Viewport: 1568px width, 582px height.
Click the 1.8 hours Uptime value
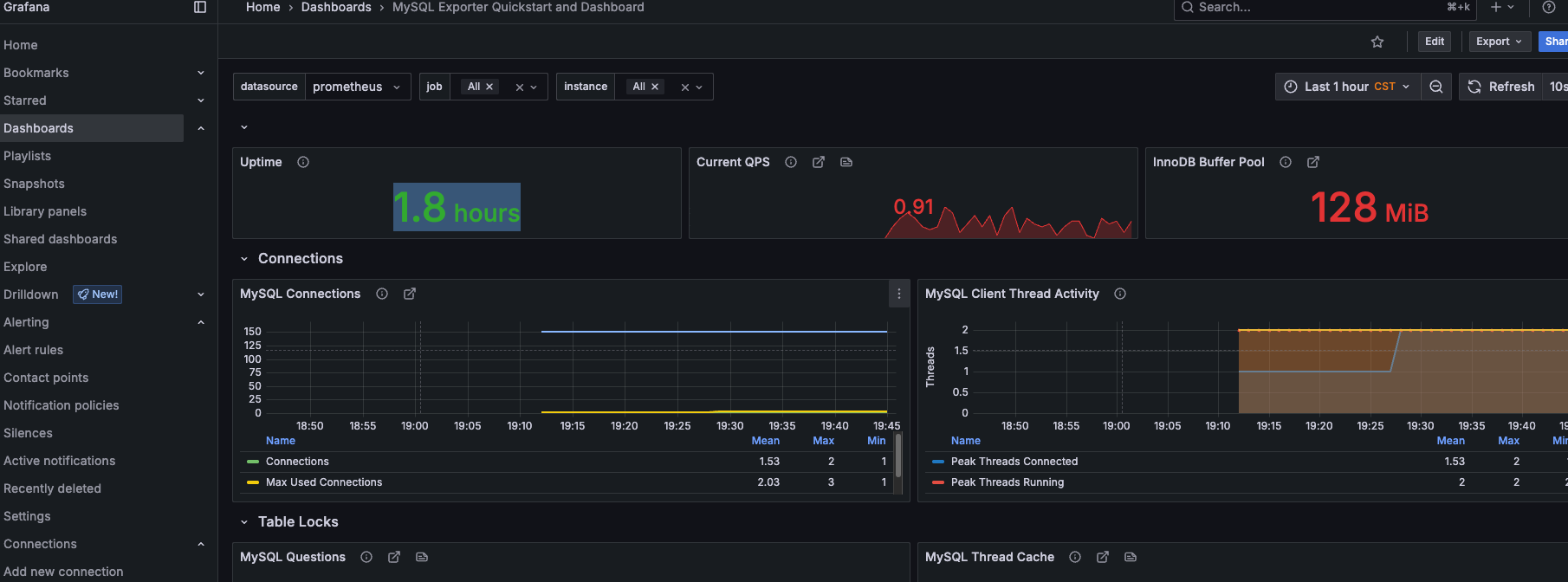click(457, 207)
